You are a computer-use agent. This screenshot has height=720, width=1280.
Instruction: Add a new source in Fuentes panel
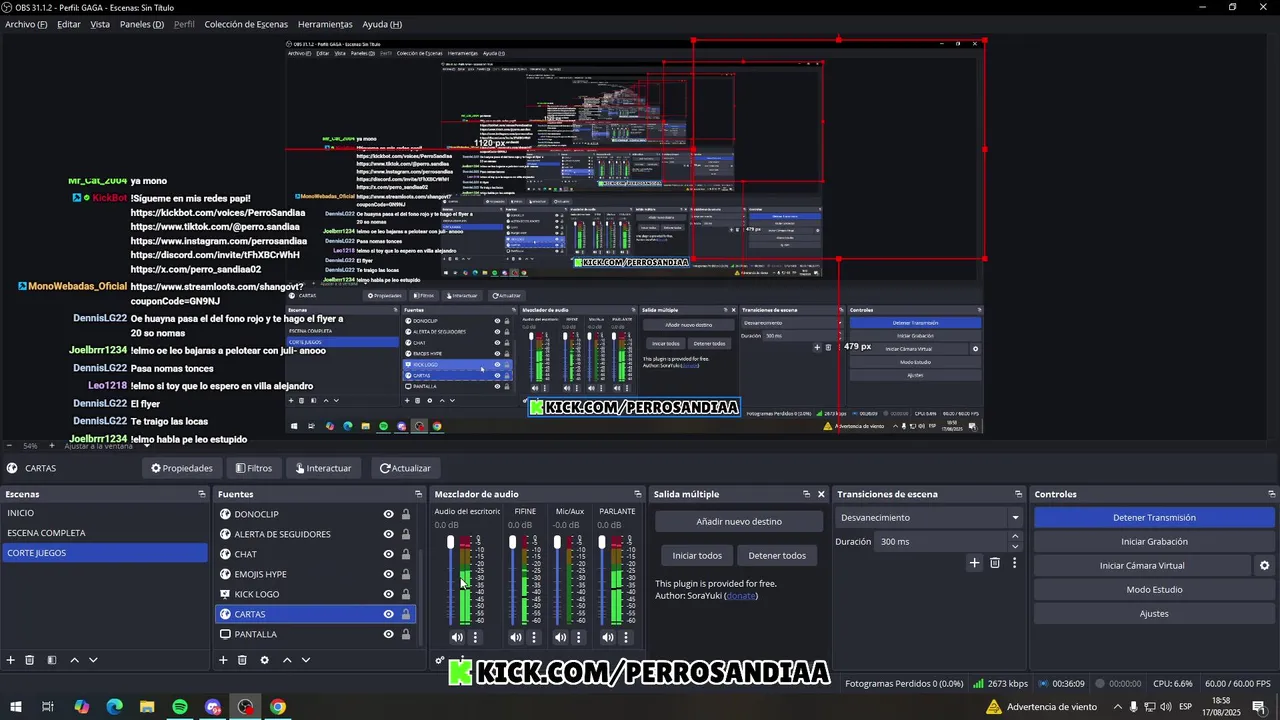223,660
